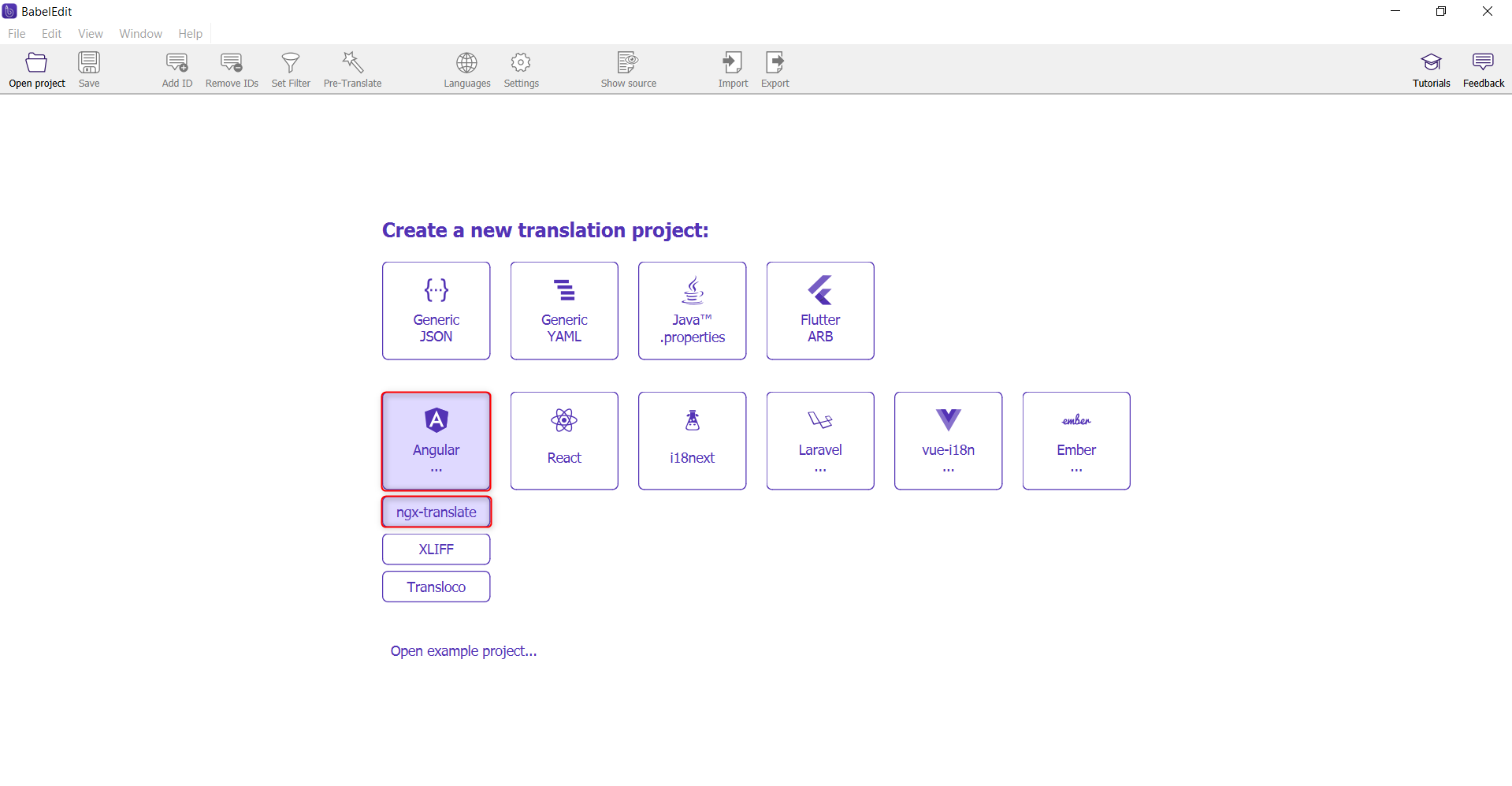Viewport: 1512px width, 786px height.
Task: Open the File menu
Action: (x=17, y=34)
